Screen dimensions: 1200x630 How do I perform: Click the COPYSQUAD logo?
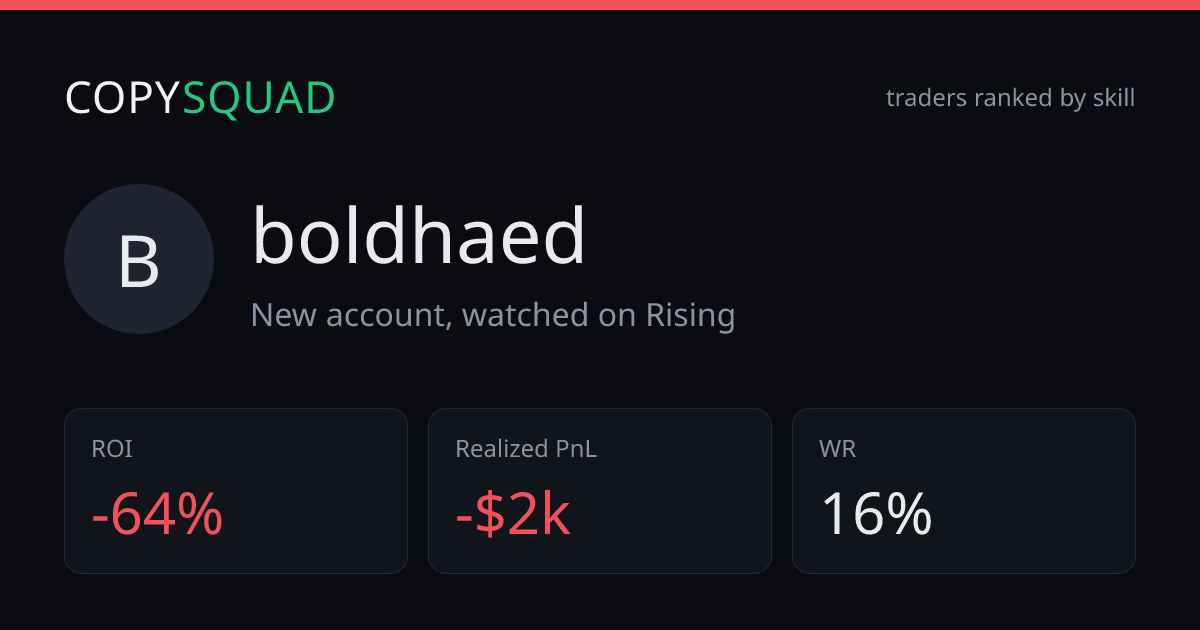click(200, 98)
